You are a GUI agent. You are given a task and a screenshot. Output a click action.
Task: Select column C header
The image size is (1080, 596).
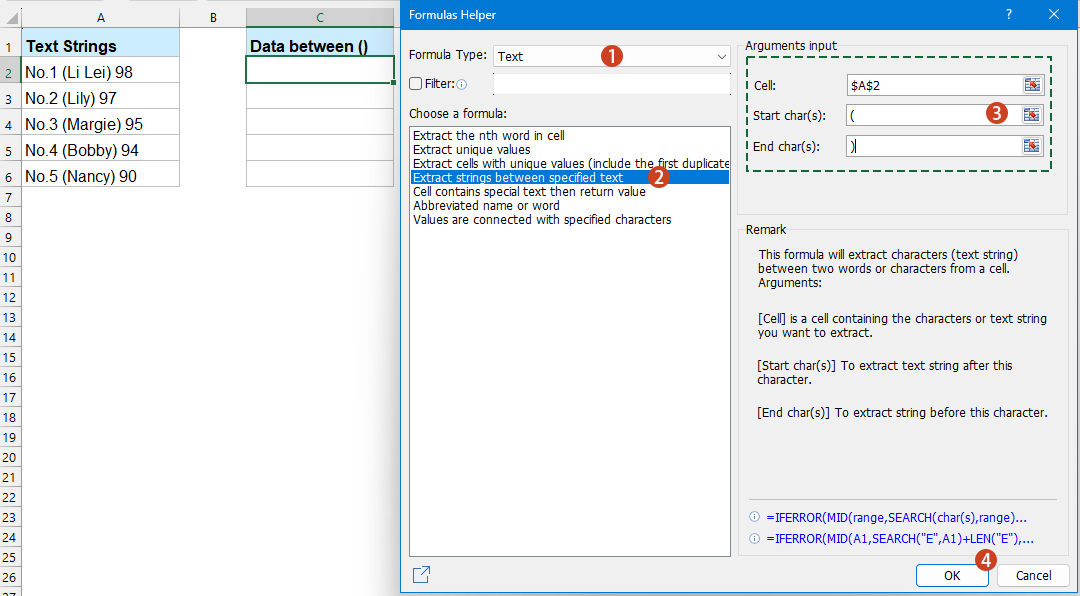pos(319,17)
